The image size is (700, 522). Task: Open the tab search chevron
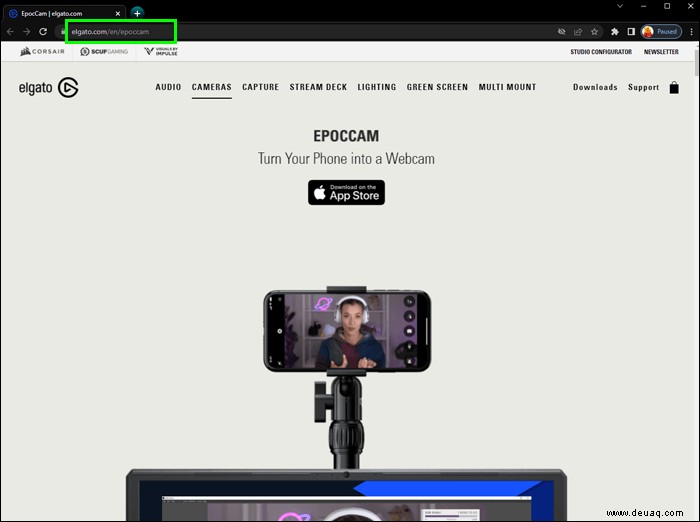tap(620, 6)
